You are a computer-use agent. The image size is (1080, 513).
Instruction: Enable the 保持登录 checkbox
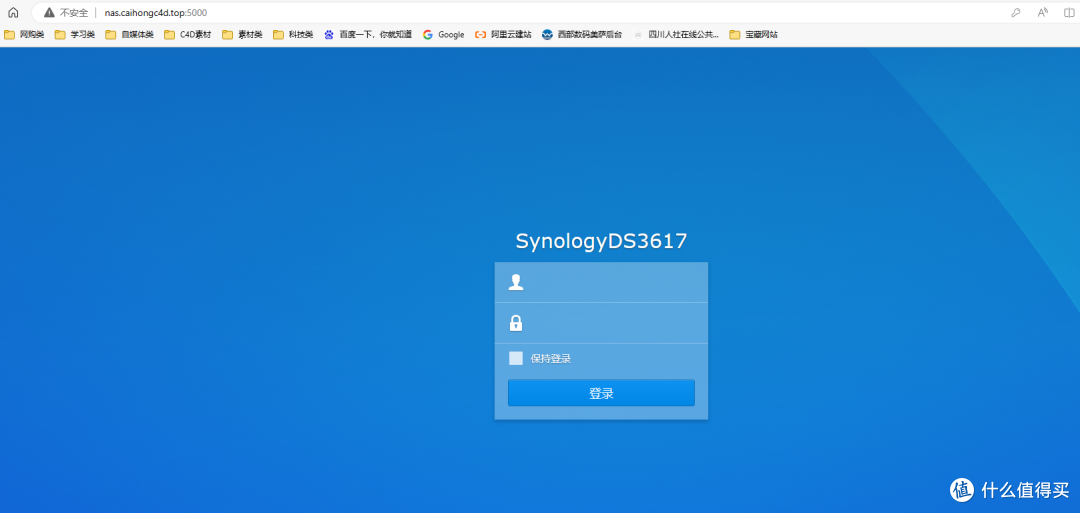click(x=516, y=358)
